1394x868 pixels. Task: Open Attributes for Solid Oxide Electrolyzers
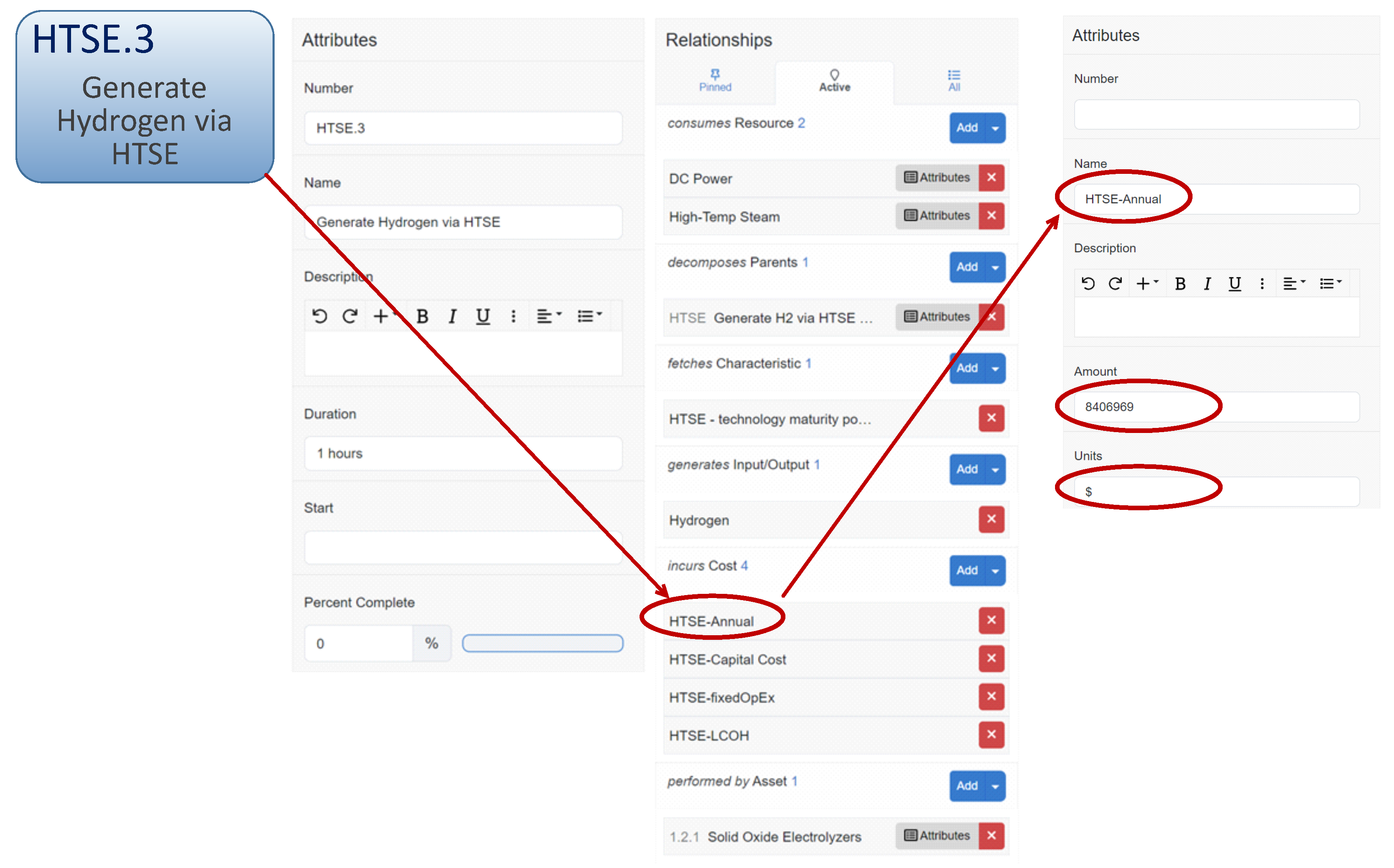click(x=937, y=836)
